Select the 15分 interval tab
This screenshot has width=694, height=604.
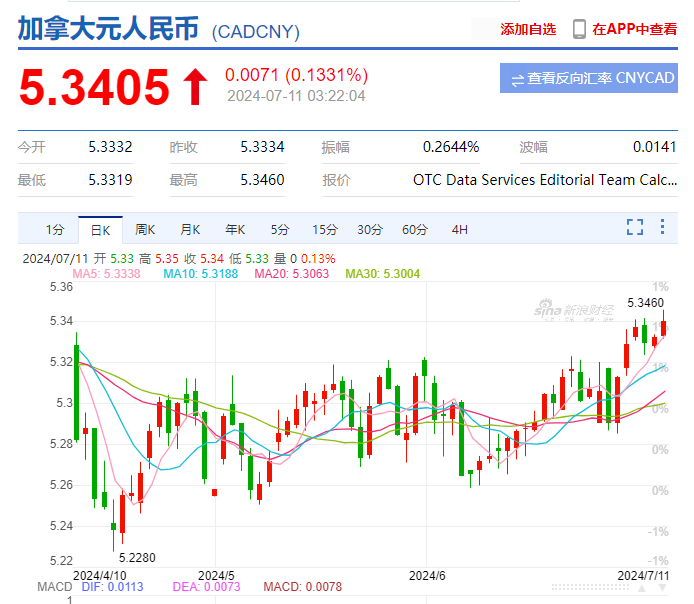coord(325,230)
